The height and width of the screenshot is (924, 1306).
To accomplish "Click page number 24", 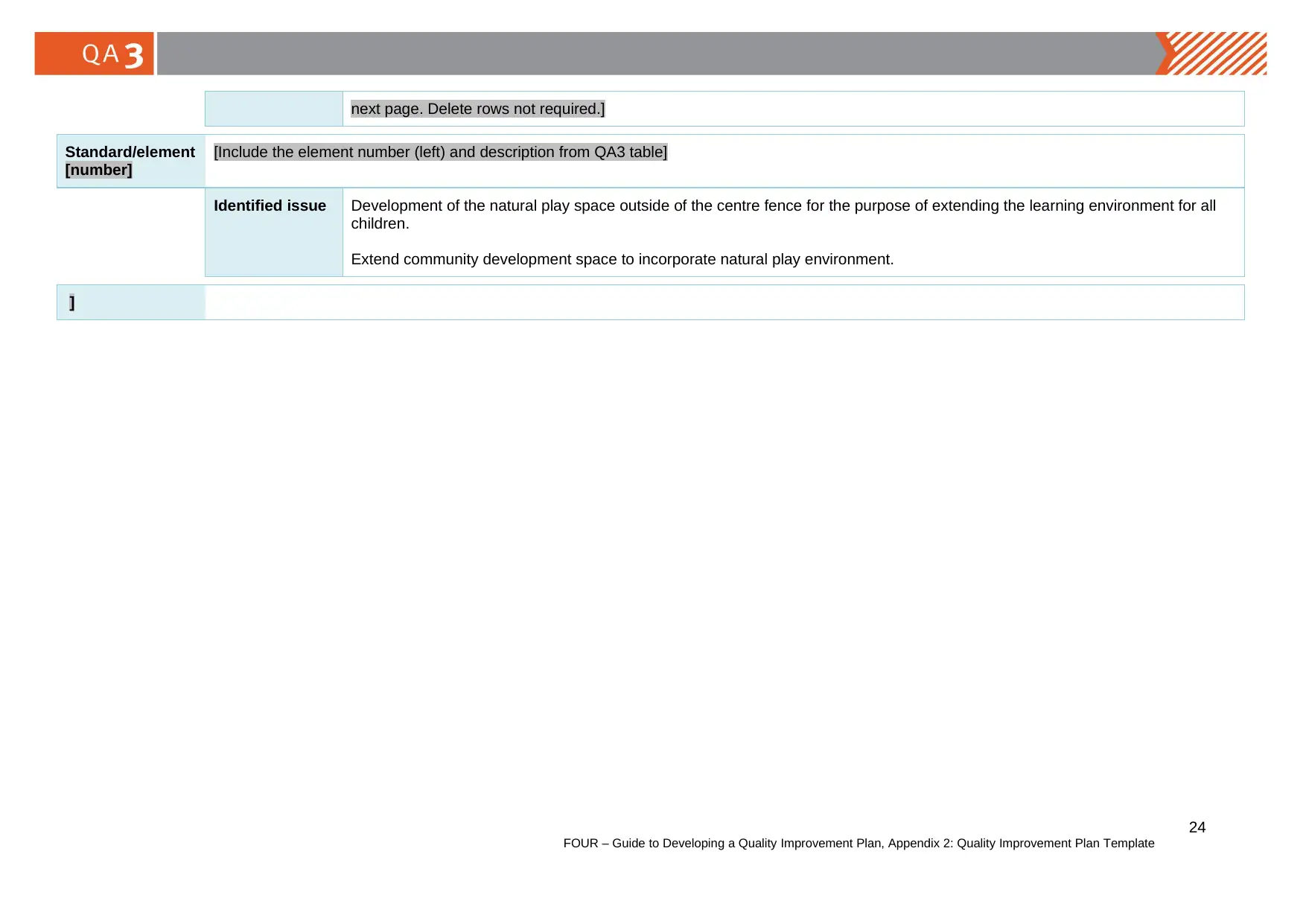I will (1197, 827).
